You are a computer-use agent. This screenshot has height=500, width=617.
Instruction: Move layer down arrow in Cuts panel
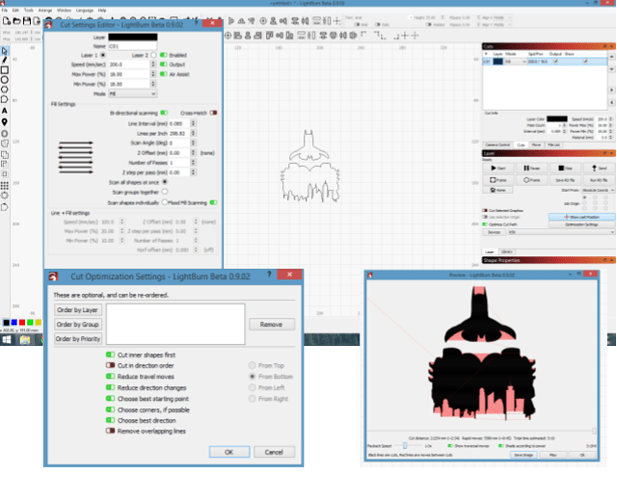(x=611, y=69)
